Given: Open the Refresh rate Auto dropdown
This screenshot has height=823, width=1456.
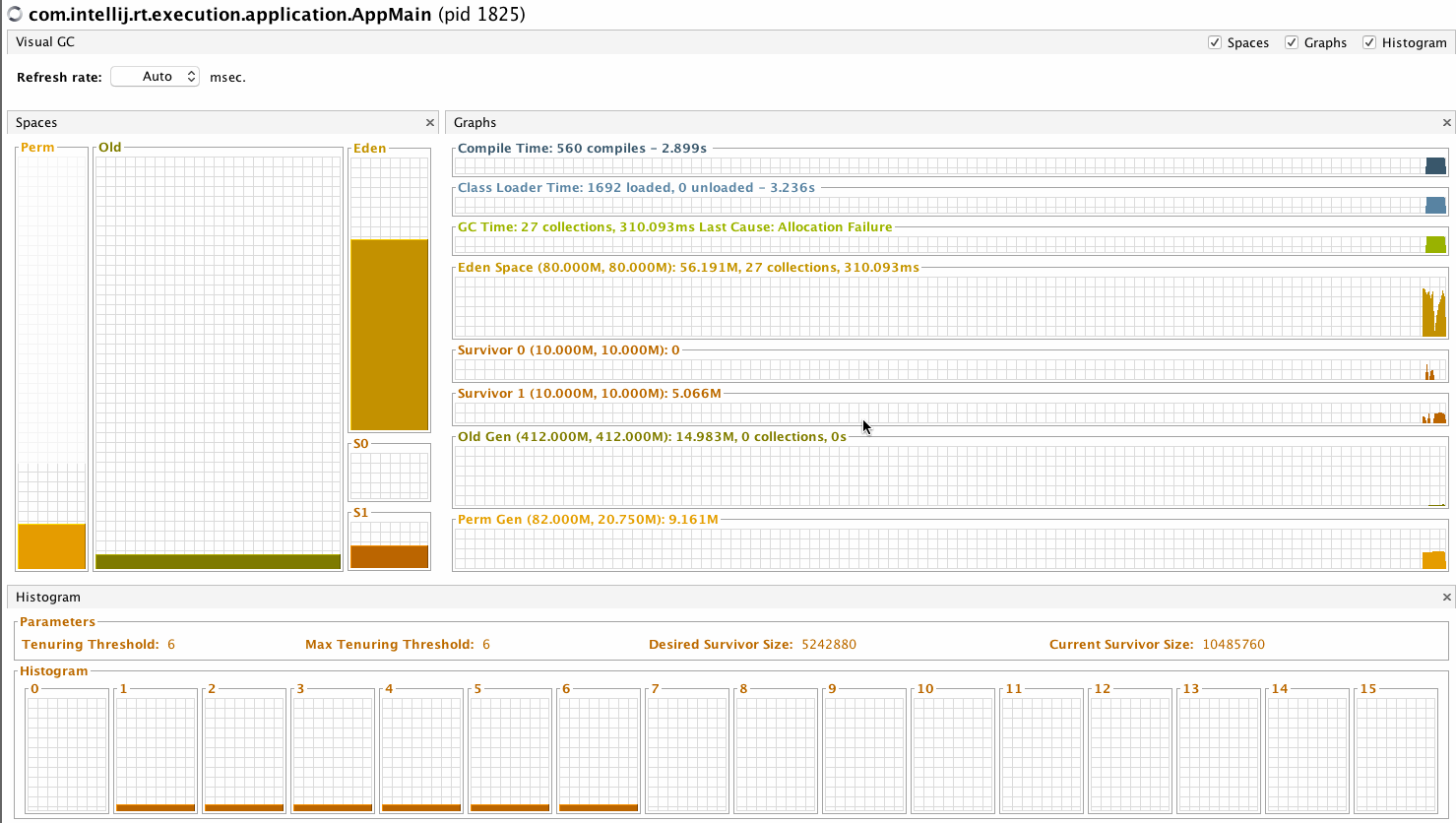Looking at the screenshot, I should (x=156, y=77).
